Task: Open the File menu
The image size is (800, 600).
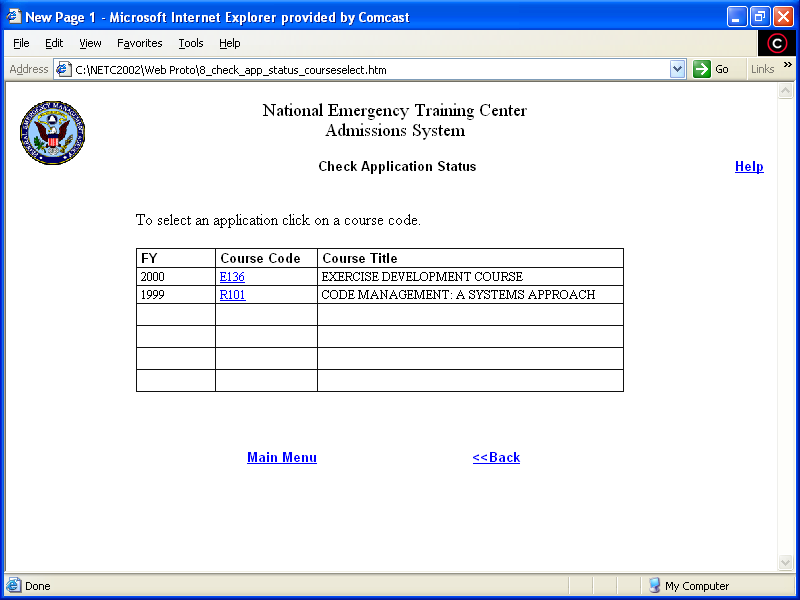Action: (x=21, y=43)
